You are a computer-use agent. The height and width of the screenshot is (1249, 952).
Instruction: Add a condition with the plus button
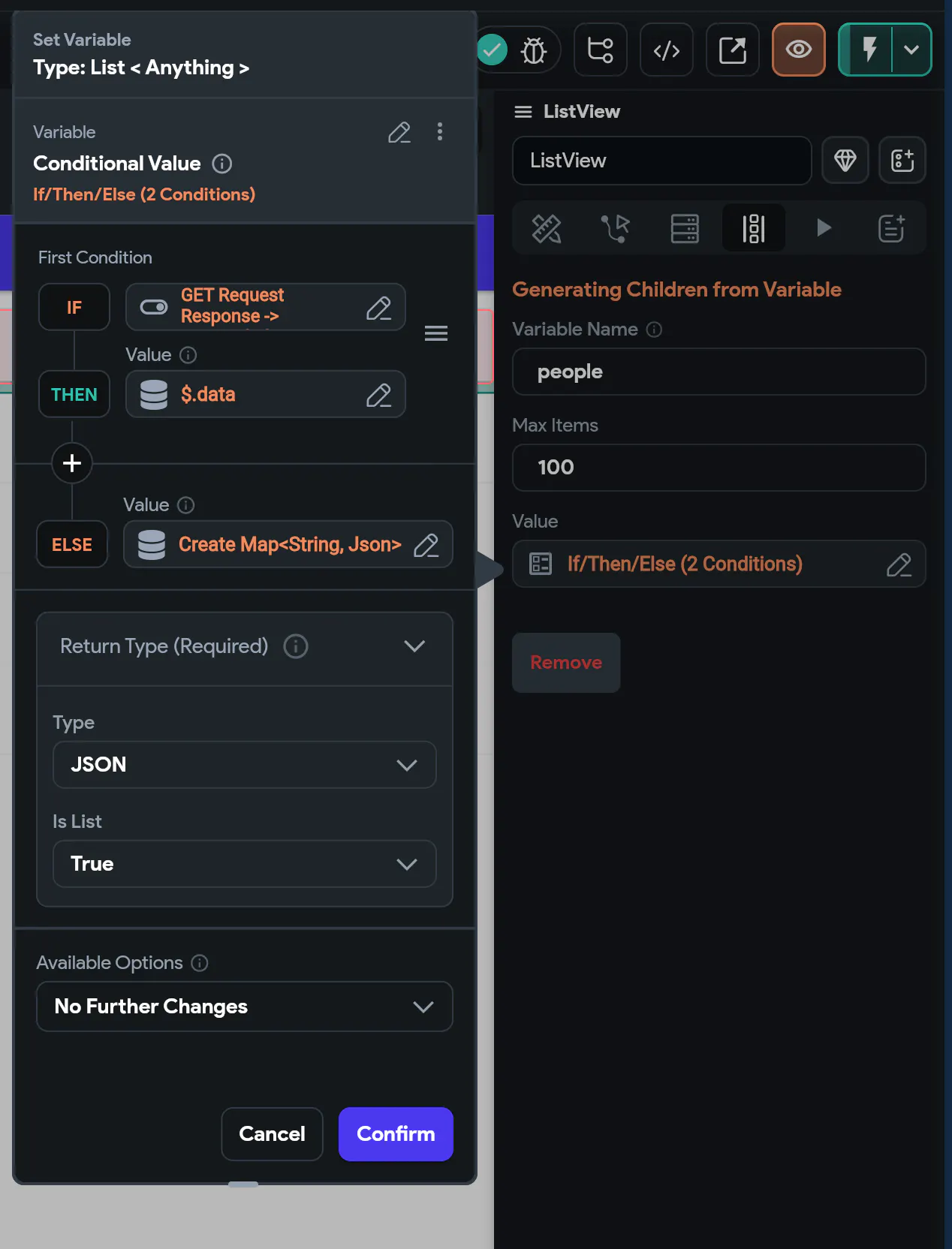[x=72, y=463]
